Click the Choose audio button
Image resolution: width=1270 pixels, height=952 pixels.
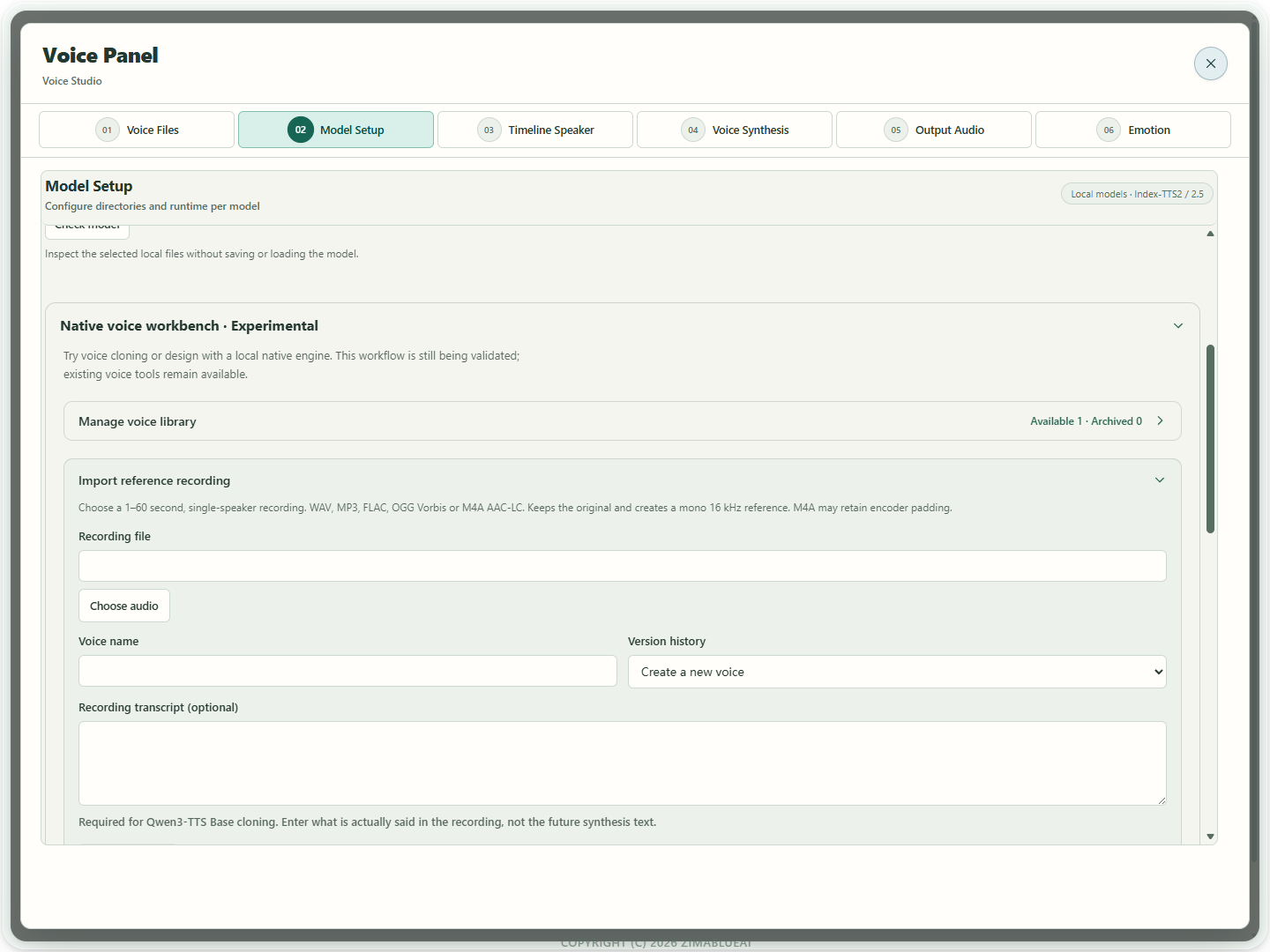coord(124,606)
